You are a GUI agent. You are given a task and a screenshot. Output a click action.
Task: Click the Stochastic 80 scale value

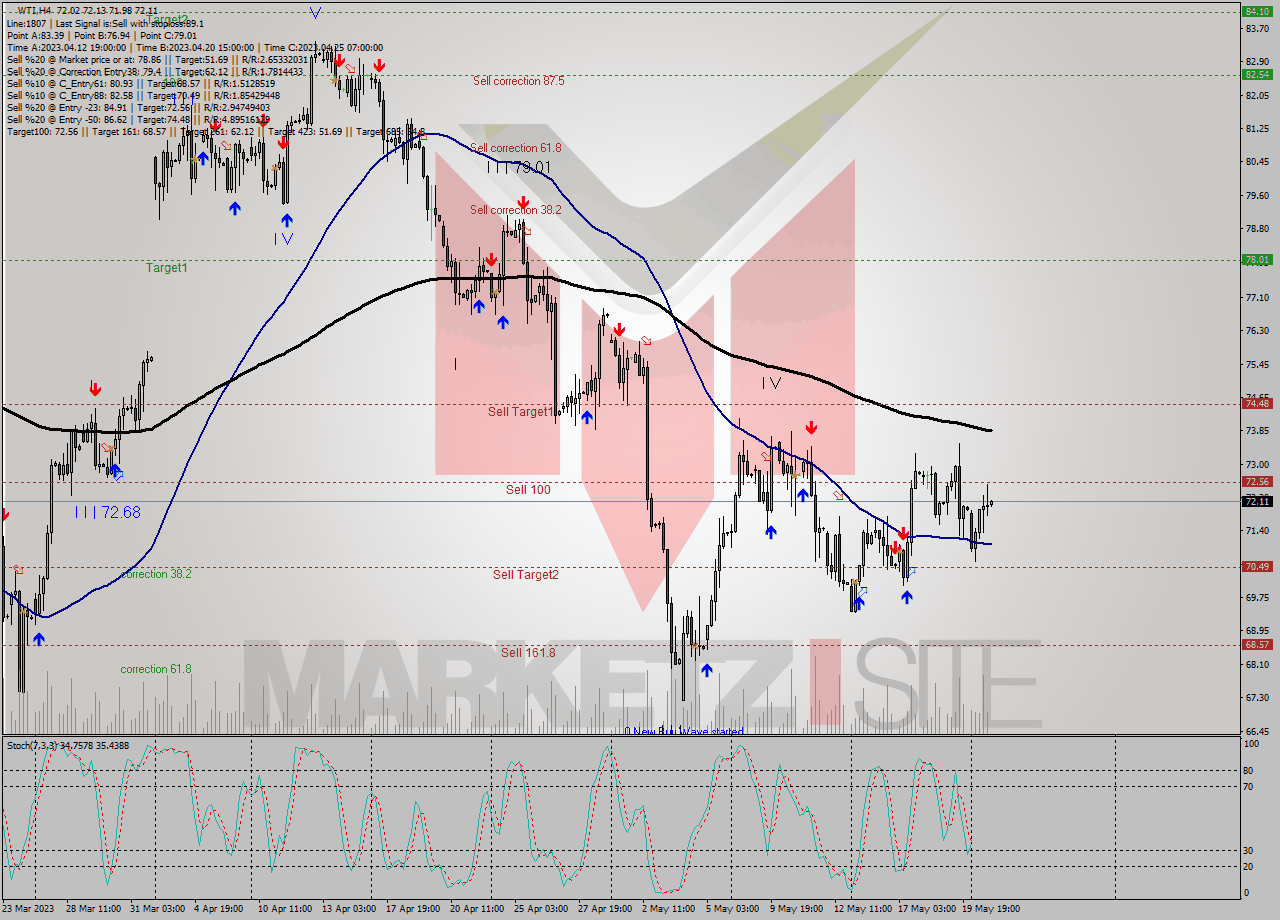[1249, 771]
